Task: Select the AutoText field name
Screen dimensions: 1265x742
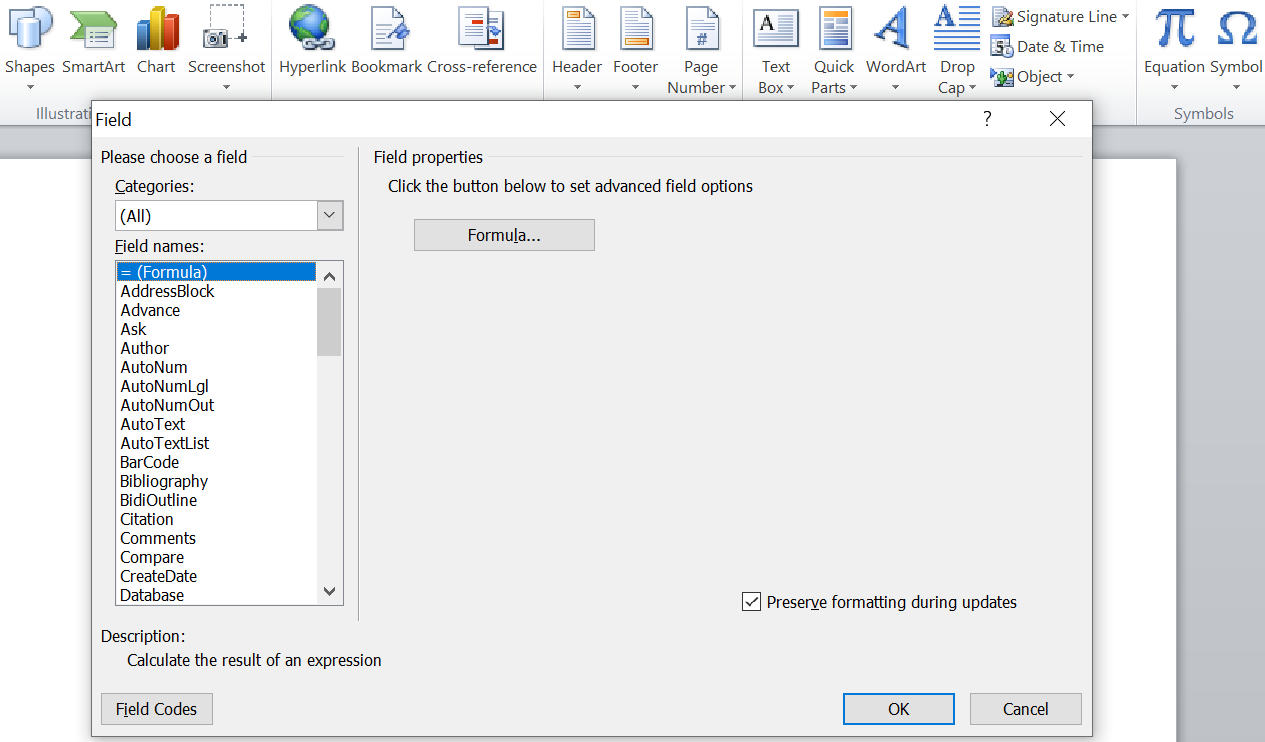Action: (216, 424)
